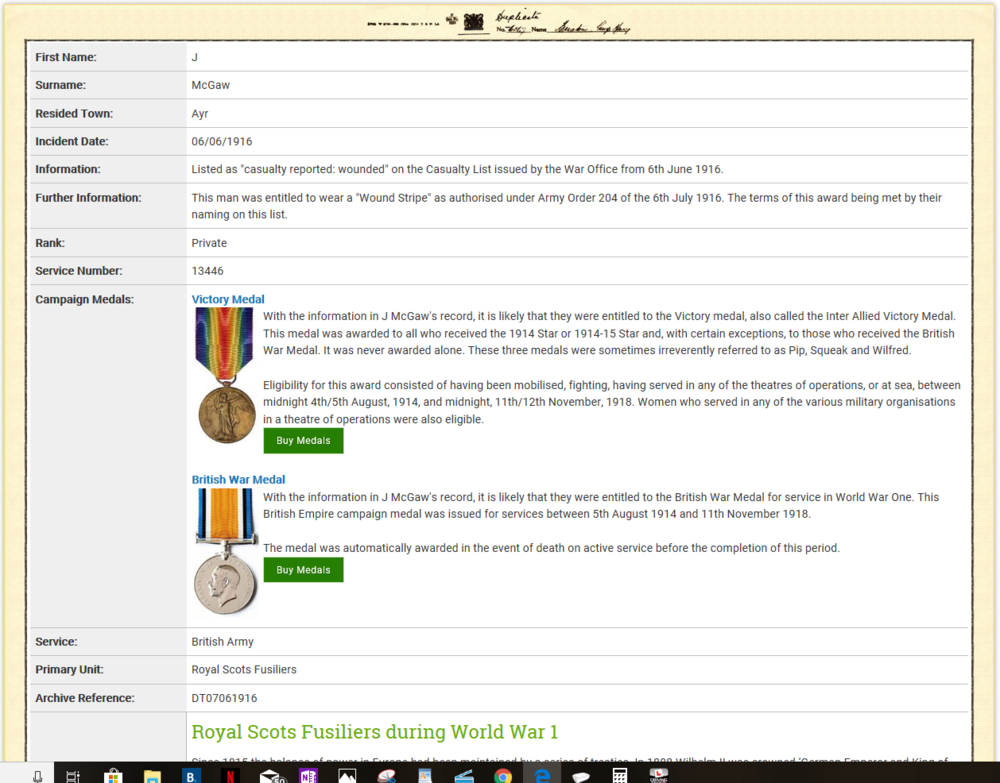
Task: Click Buy Medals under British War Medal
Action: 304,570
